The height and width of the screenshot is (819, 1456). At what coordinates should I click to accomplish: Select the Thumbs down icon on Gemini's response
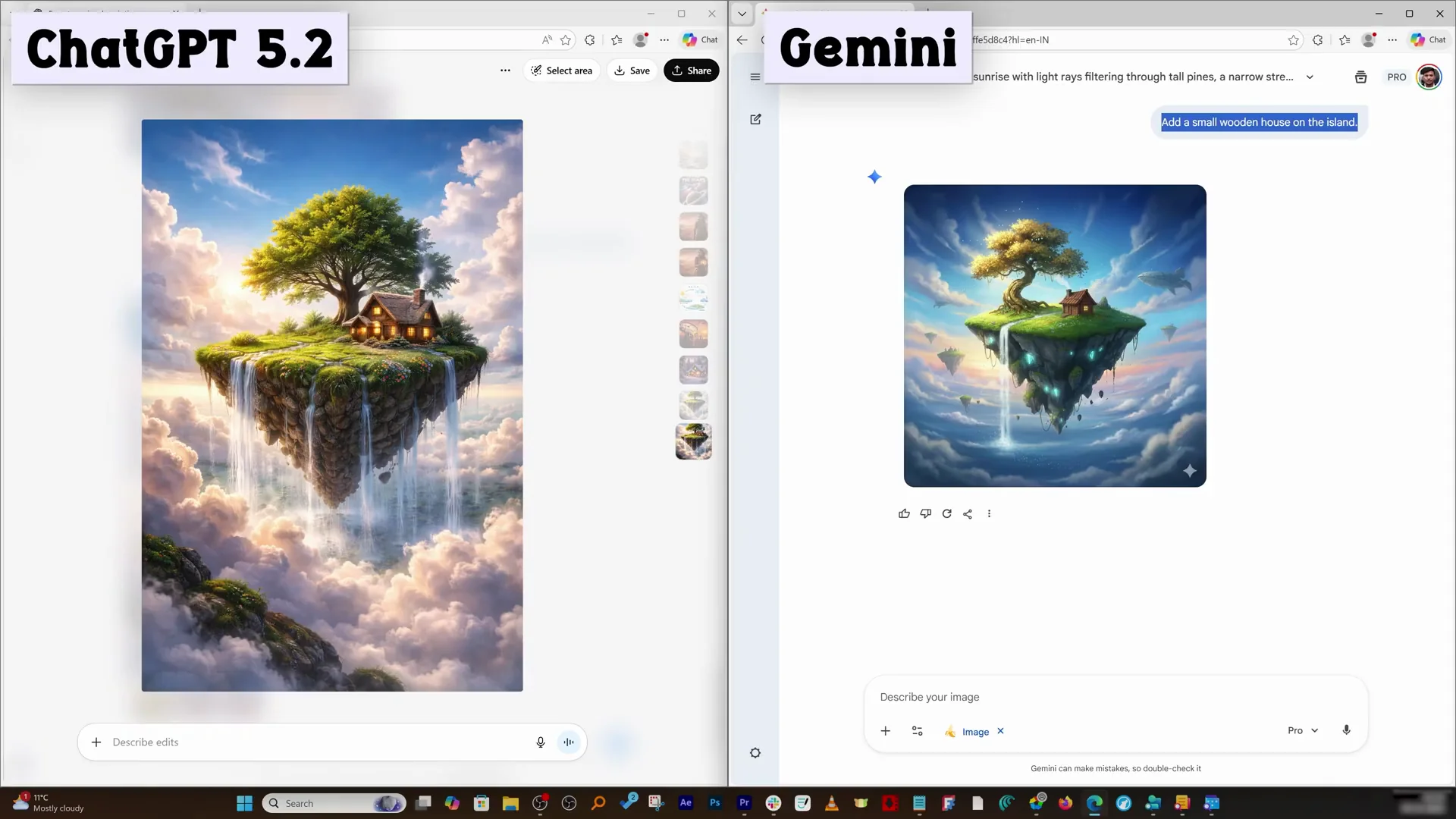pos(925,513)
